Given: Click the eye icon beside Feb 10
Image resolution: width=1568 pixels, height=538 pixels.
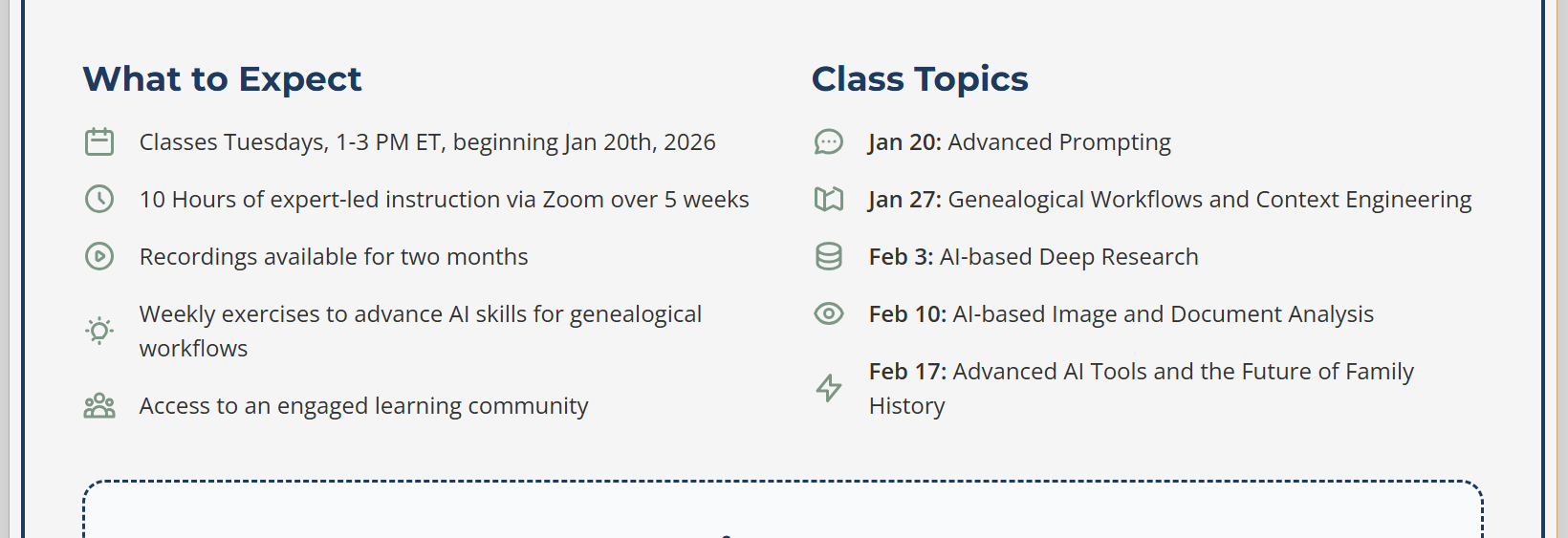Looking at the screenshot, I should pos(829,313).
